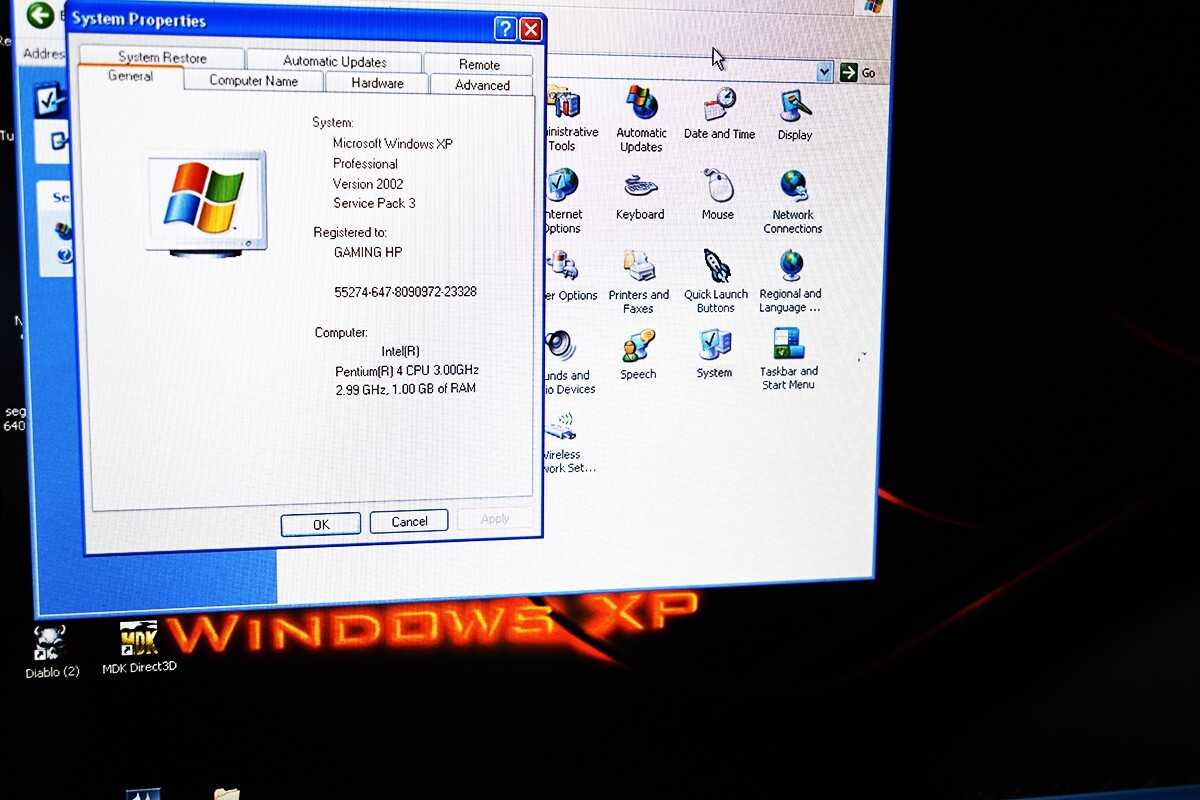Open the Date and Time icon

pos(720,114)
